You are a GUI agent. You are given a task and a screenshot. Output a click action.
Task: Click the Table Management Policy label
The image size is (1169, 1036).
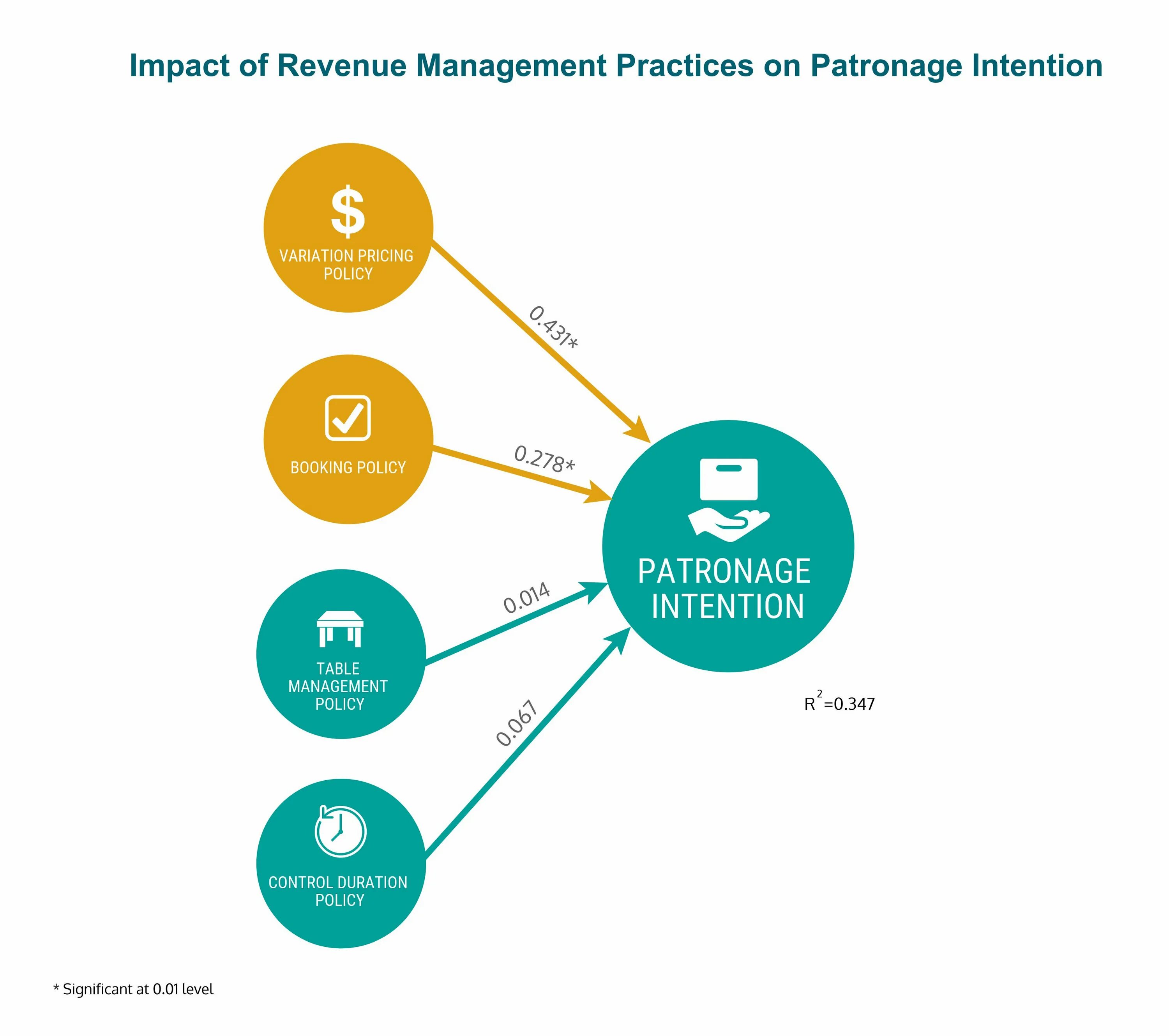[x=339, y=686]
